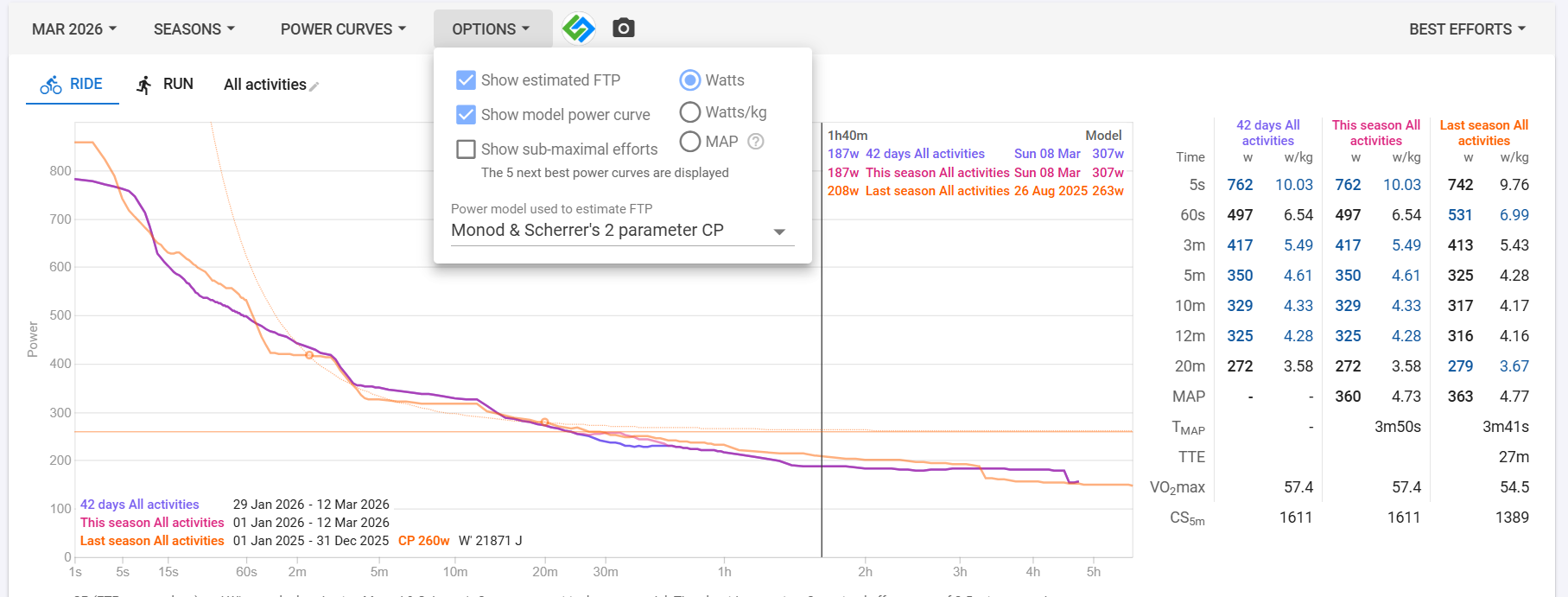
Task: Select the Watts/kg radio button
Action: click(x=689, y=112)
